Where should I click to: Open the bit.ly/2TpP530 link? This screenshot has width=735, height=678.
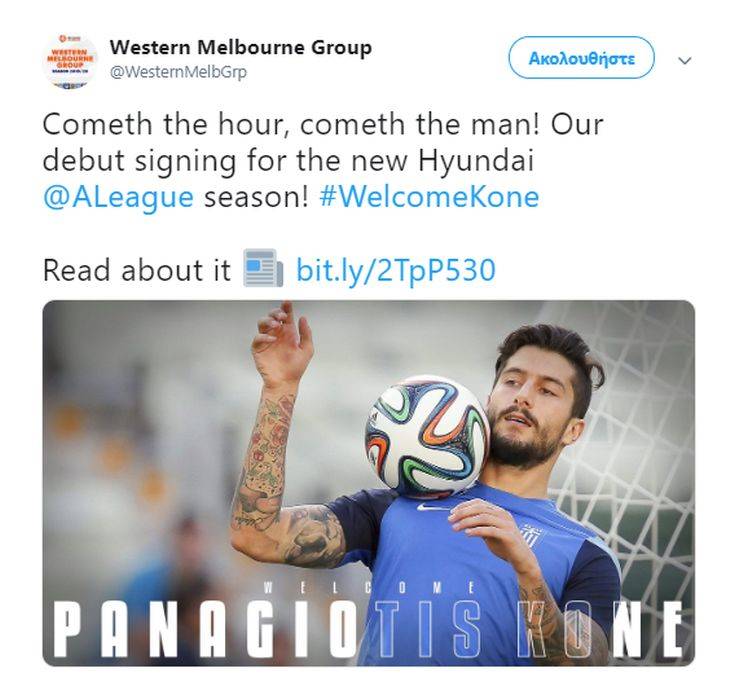(x=396, y=270)
